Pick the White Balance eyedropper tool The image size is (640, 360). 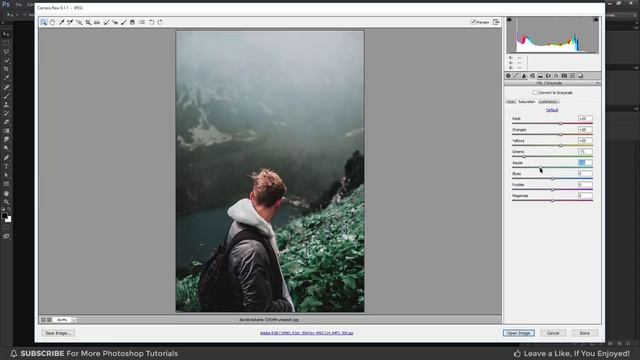coord(62,22)
